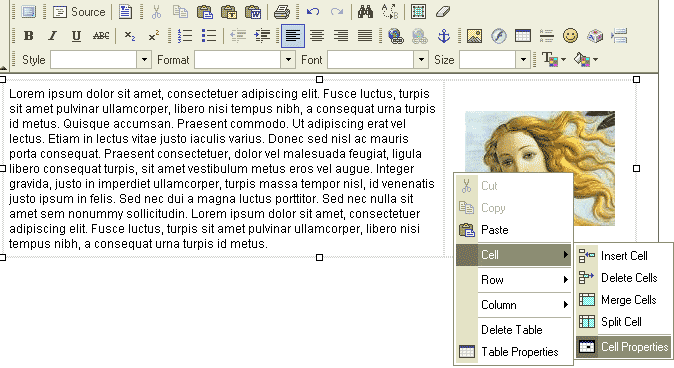This screenshot has width=674, height=368.
Task: Open the Size dropdown
Action: 523,60
